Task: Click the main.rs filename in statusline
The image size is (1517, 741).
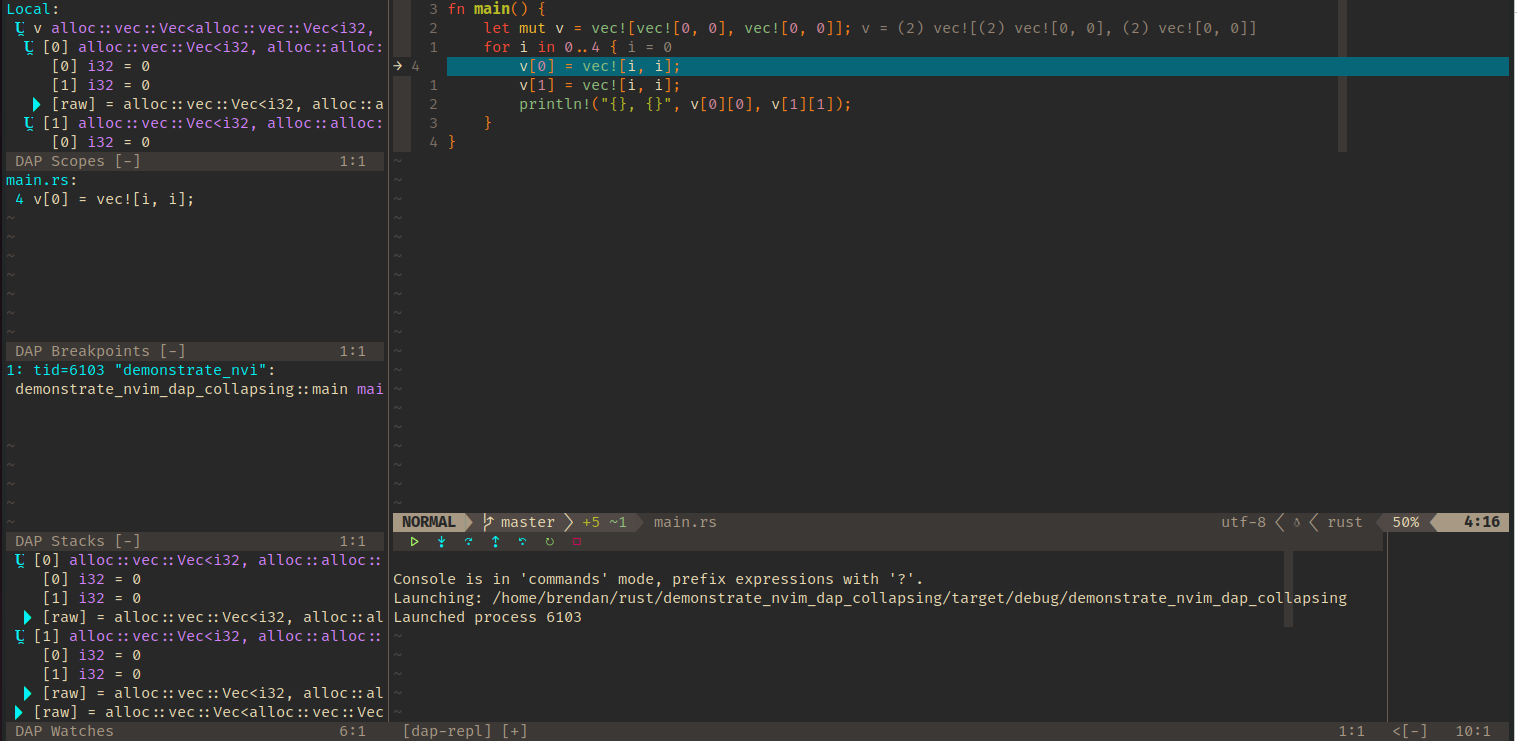Action: [x=684, y=521]
